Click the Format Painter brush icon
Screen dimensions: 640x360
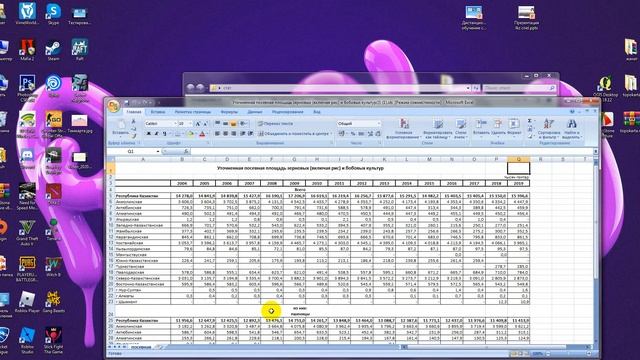coord(133,136)
